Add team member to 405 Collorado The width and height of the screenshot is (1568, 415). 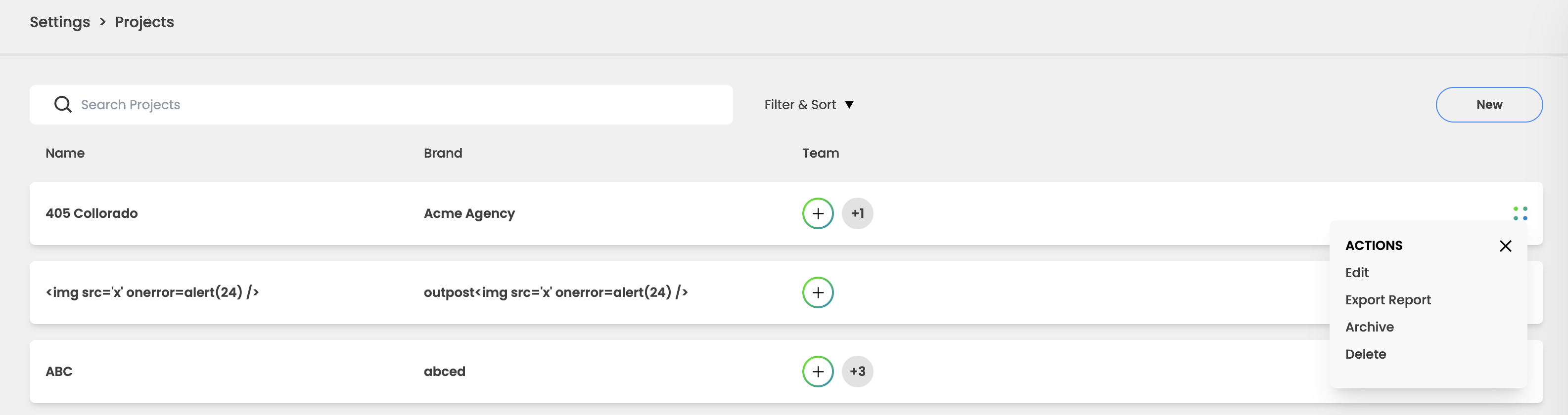818,213
